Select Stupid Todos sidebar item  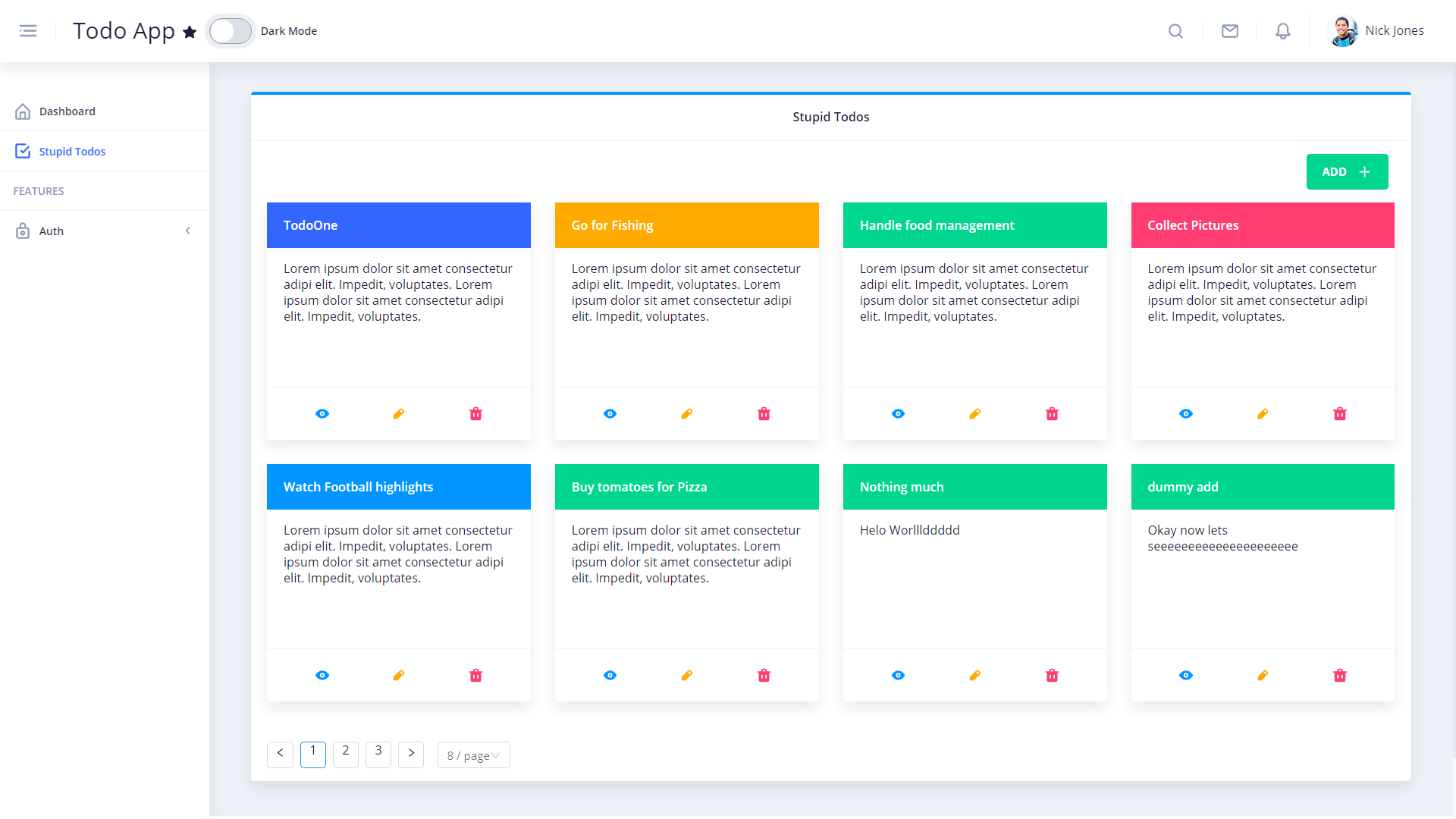click(x=72, y=152)
